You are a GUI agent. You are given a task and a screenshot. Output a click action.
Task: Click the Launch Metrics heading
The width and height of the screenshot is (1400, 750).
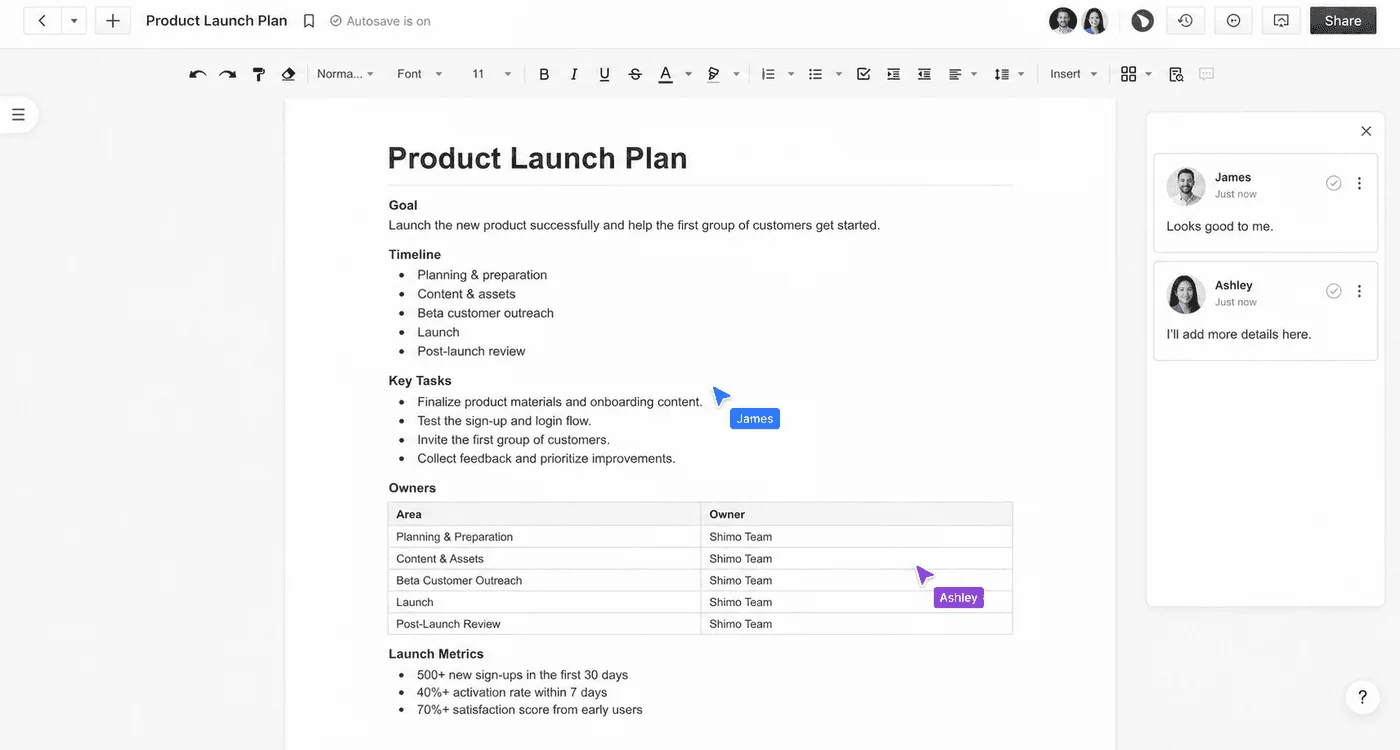pos(436,654)
